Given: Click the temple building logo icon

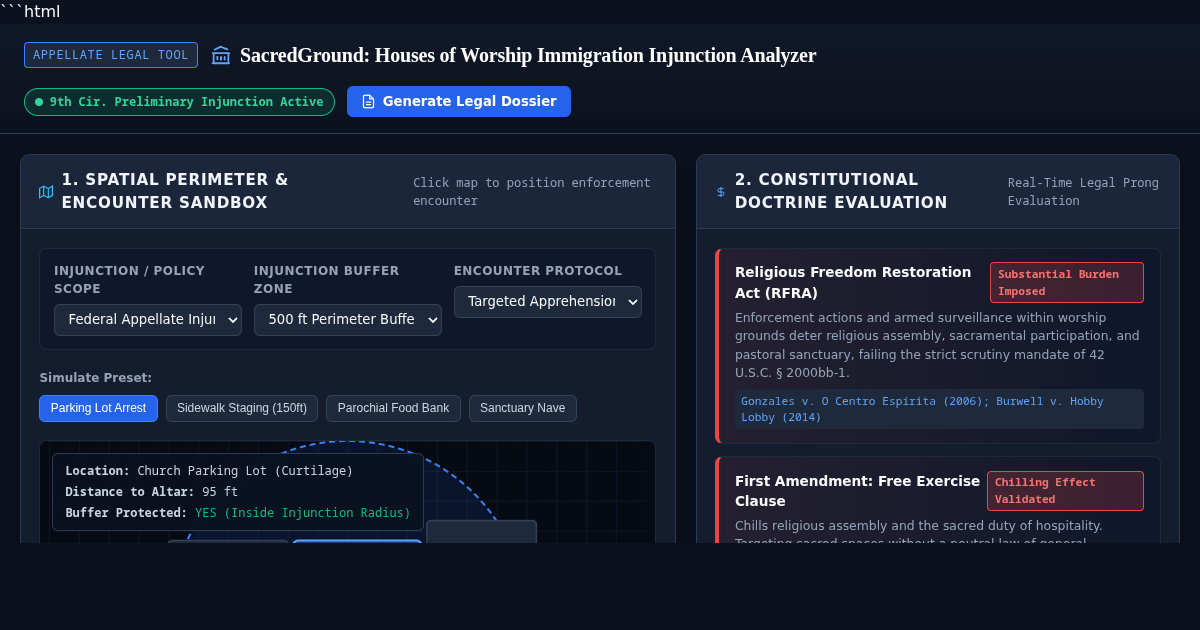Looking at the screenshot, I should [x=221, y=55].
